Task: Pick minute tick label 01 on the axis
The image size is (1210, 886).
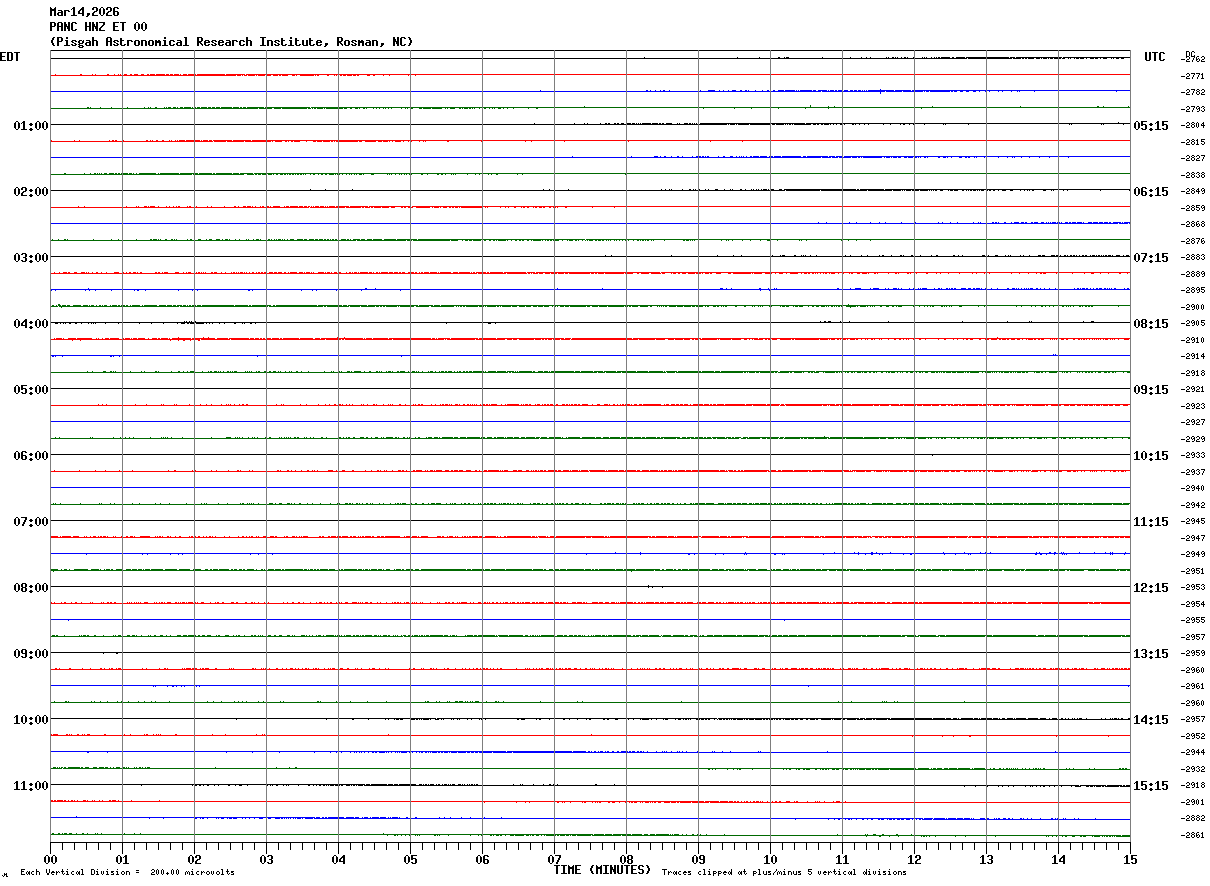Action: tap(122, 859)
